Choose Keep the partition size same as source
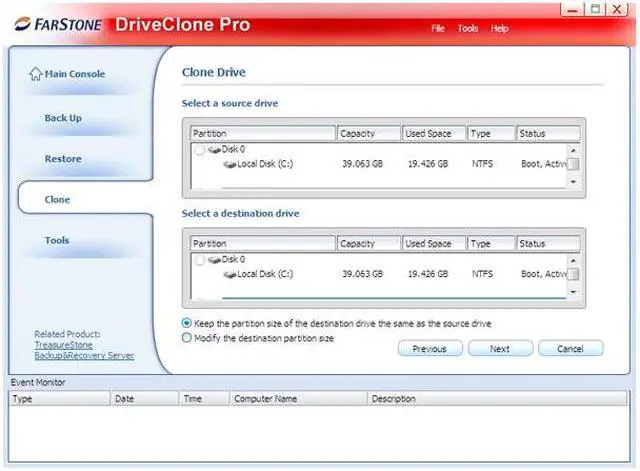This screenshot has width=640, height=471. click(187, 323)
